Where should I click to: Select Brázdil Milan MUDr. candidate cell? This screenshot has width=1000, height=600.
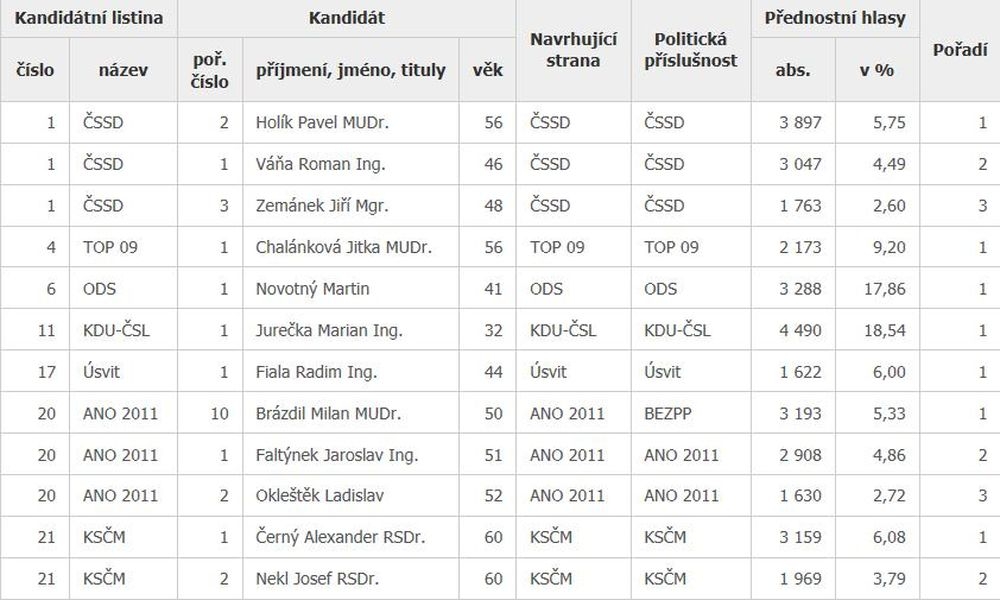(350, 413)
